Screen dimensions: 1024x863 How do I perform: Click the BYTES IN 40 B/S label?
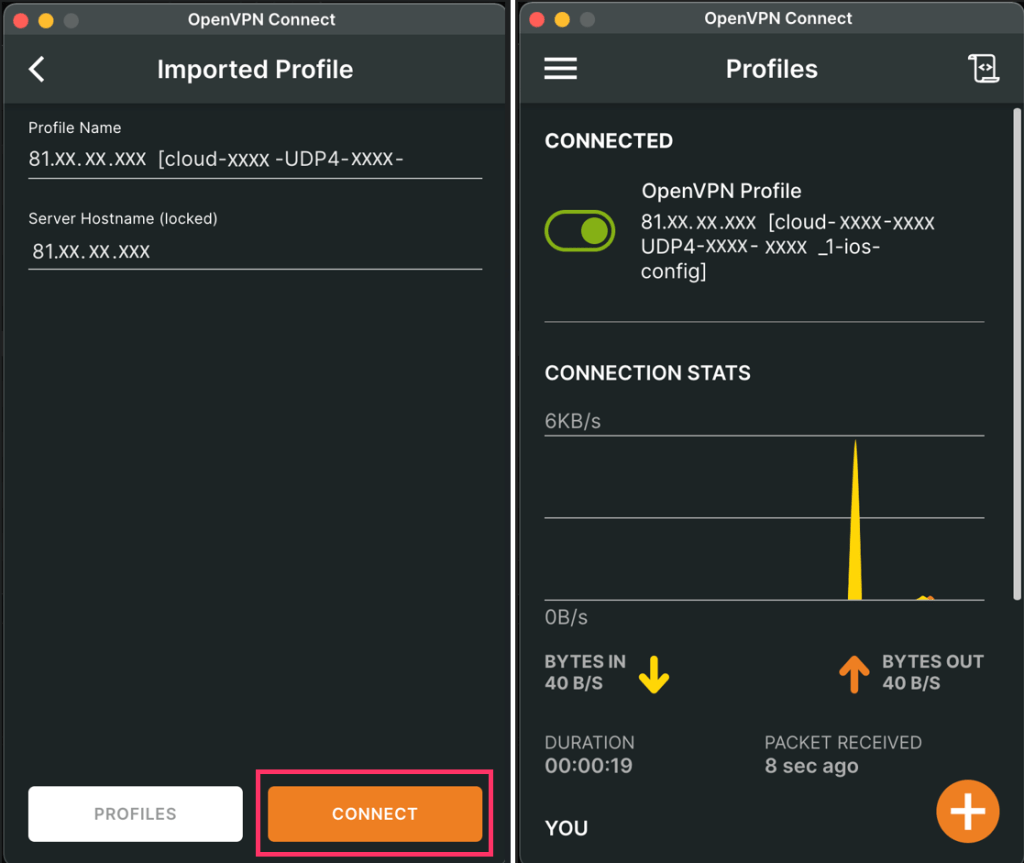point(585,672)
